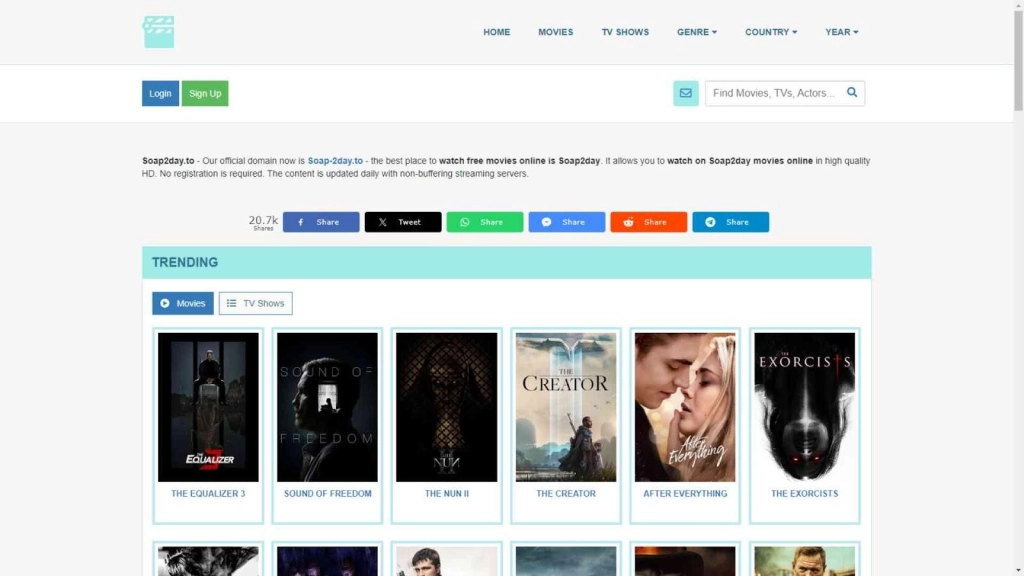This screenshot has height=576, width=1024.
Task: Open the Year dropdown menu
Action: pos(841,32)
